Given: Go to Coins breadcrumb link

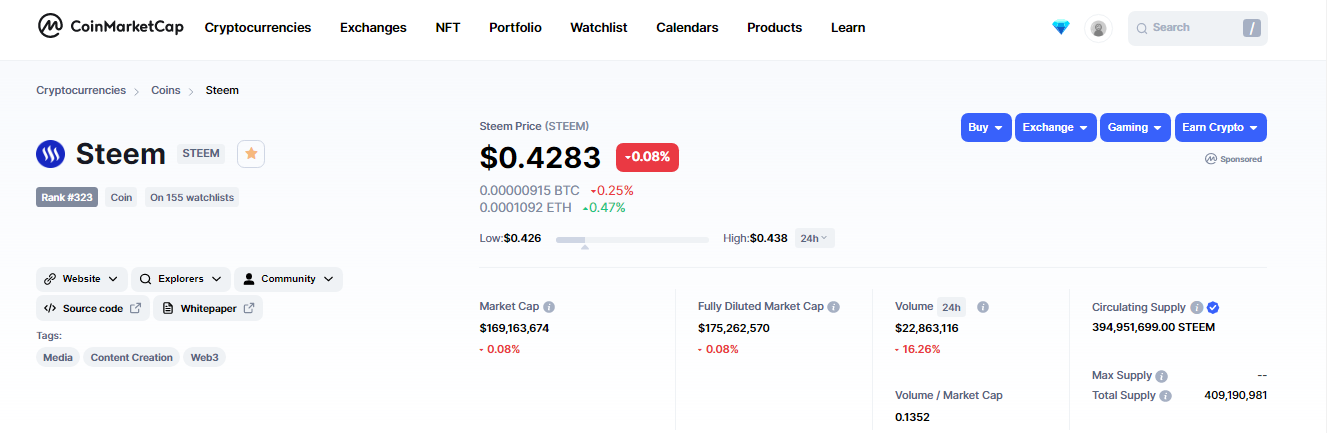Looking at the screenshot, I should click(166, 90).
